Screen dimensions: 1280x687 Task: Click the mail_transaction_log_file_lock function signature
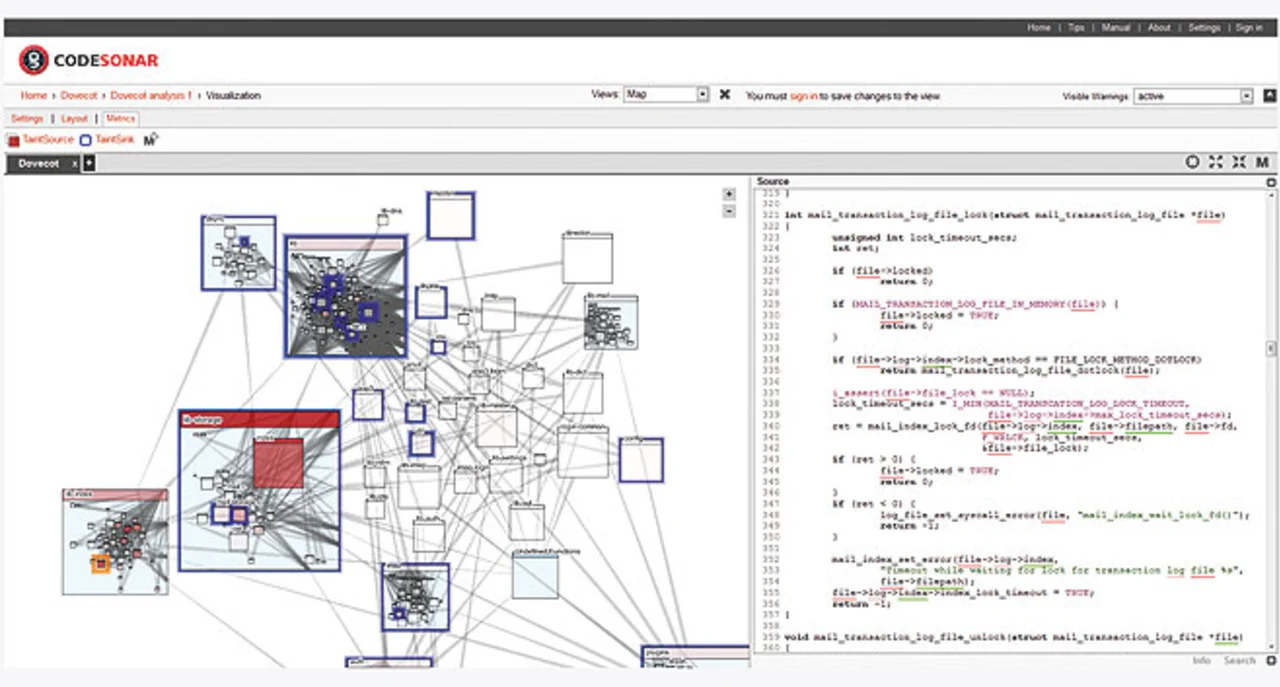tap(1005, 215)
